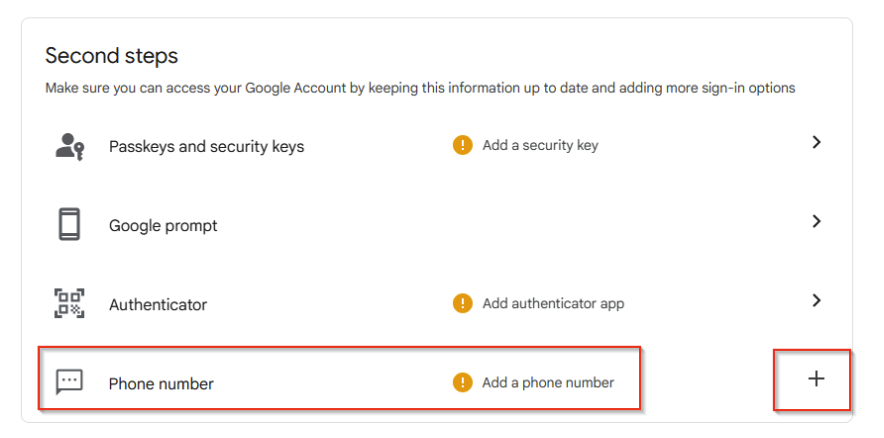Screen dimensions: 884x438
Task: Click Add authenticator app text
Action: pos(553,303)
